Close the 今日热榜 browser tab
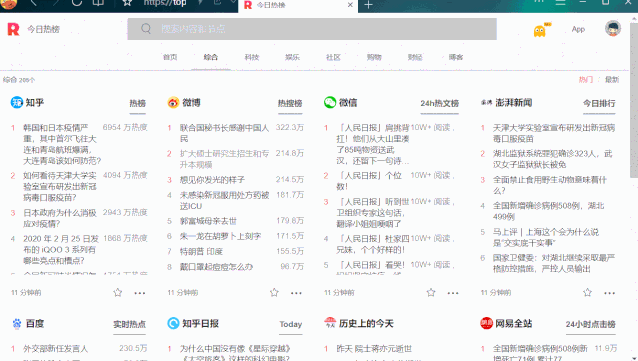638x361 pixels. point(350,5)
